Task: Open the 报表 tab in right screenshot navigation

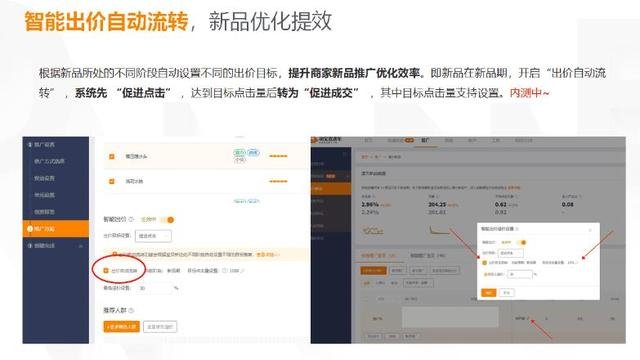Action: [x=449, y=140]
